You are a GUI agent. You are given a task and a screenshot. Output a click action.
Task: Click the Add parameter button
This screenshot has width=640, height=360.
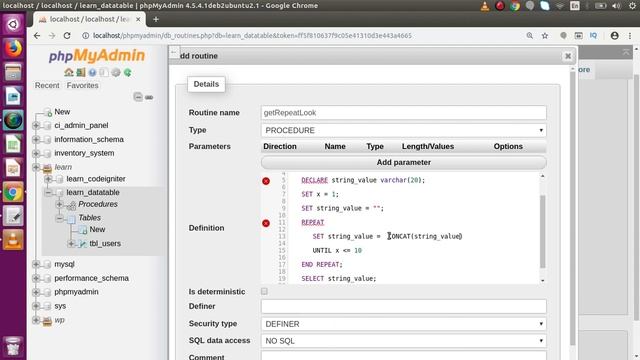[404, 162]
